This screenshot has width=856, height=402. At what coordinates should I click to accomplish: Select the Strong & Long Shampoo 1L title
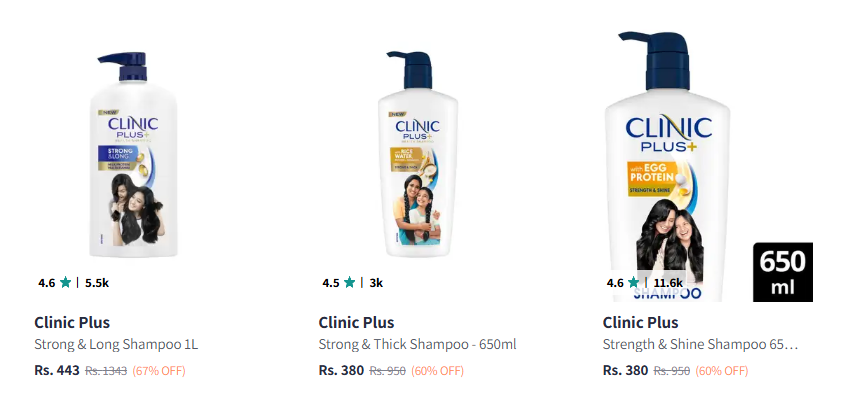click(116, 345)
